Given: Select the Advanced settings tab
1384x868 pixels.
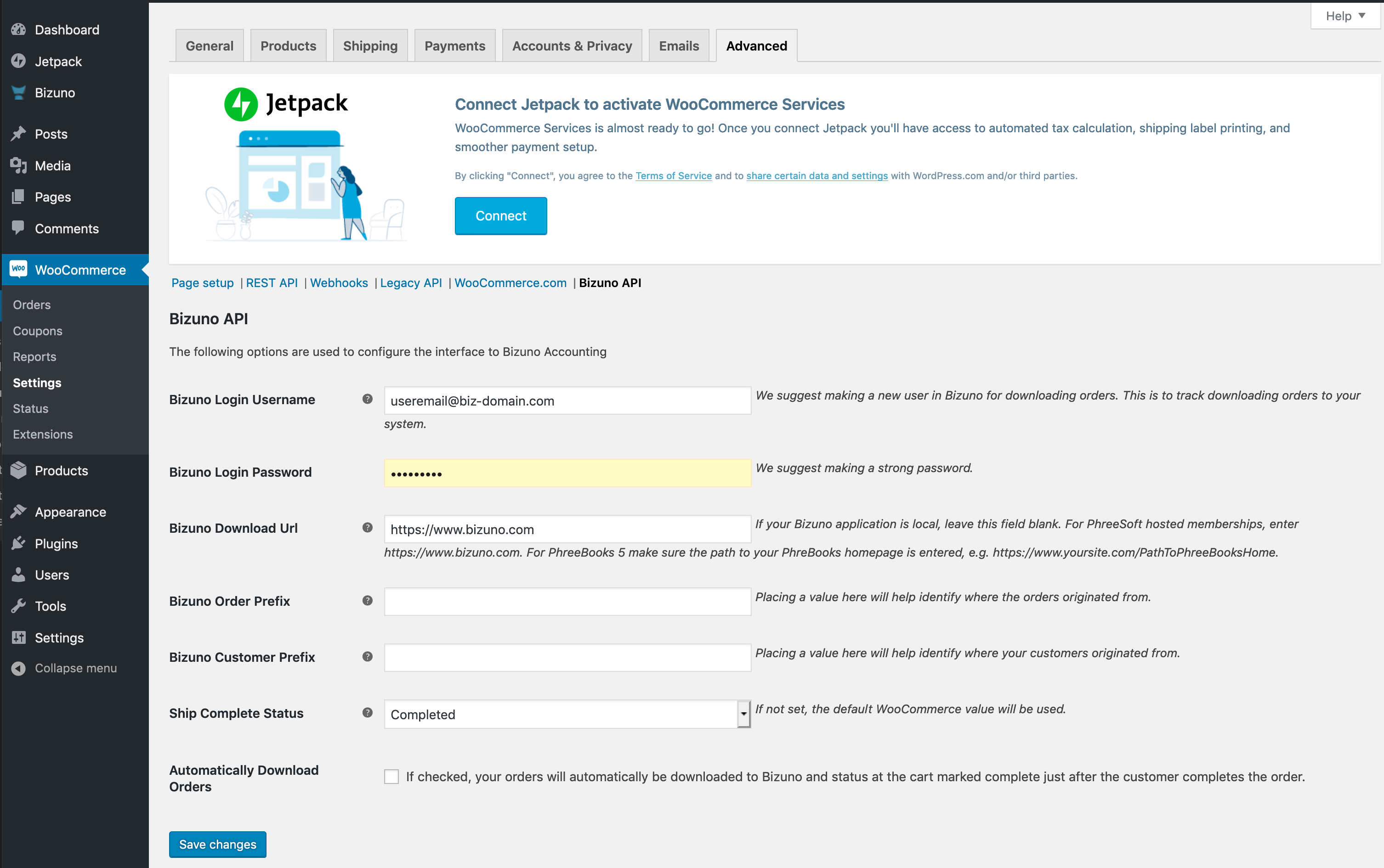Looking at the screenshot, I should pyautogui.click(x=756, y=46).
